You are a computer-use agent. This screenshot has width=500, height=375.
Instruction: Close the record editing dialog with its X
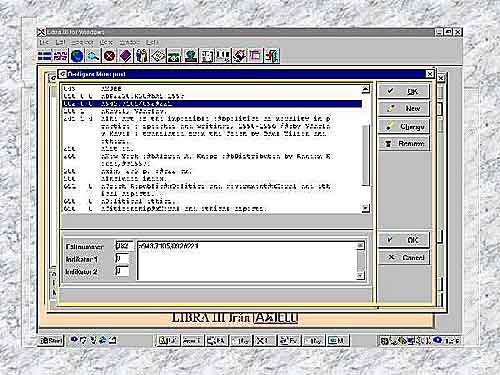(x=430, y=74)
